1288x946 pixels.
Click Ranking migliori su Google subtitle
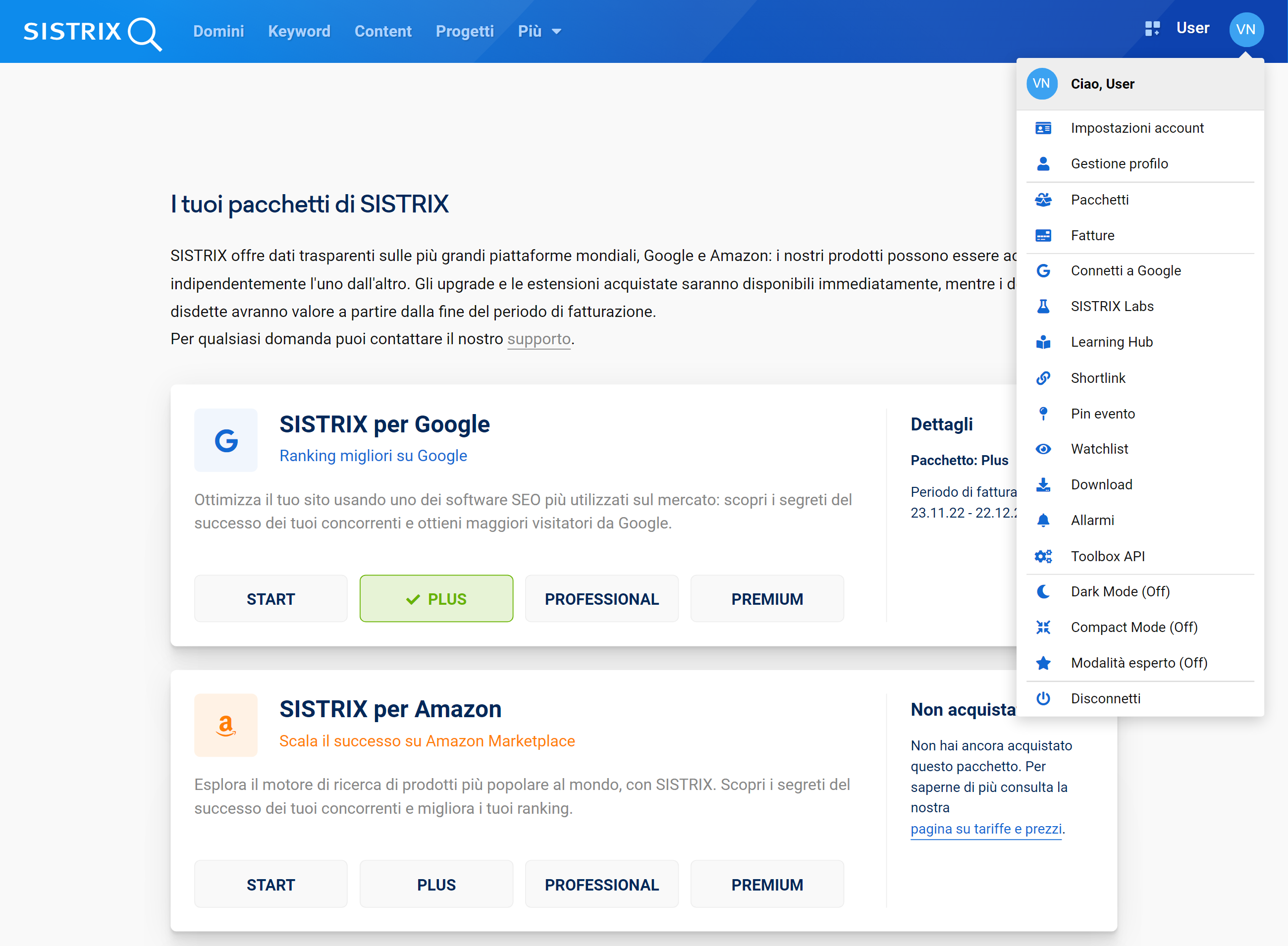[373, 456]
